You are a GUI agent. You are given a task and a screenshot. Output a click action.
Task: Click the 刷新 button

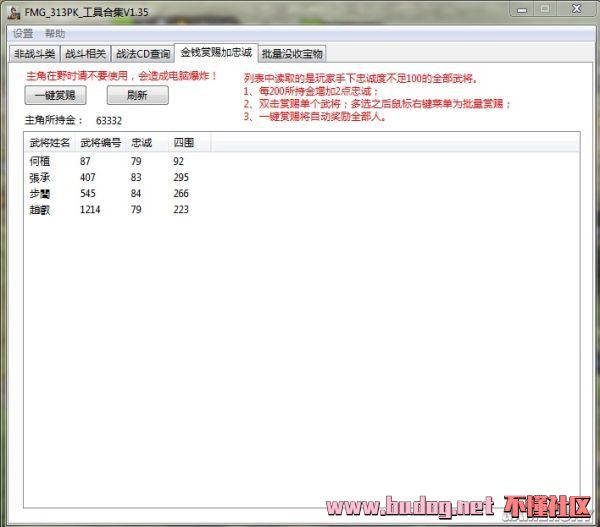tap(137, 95)
